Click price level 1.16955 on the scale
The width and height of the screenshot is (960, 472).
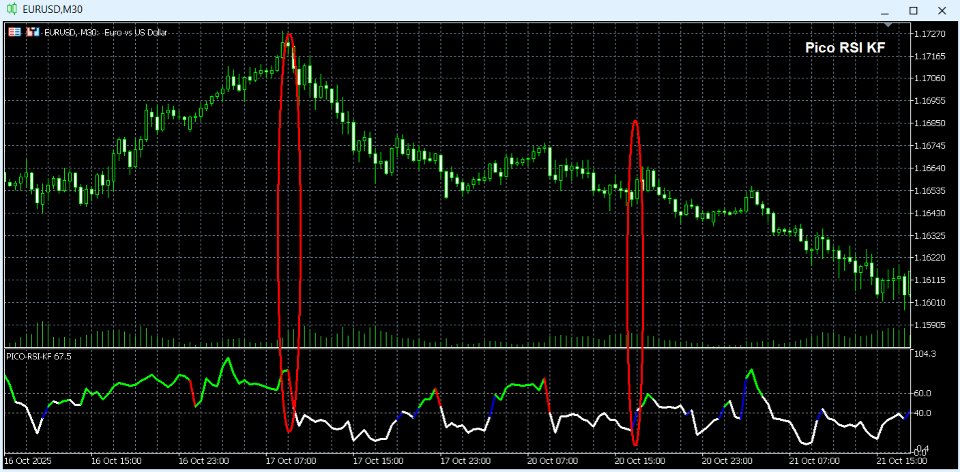(929, 100)
